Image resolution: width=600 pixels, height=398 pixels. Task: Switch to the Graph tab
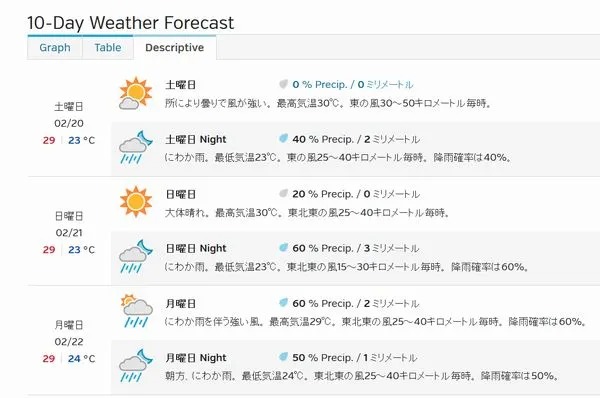tap(55, 47)
